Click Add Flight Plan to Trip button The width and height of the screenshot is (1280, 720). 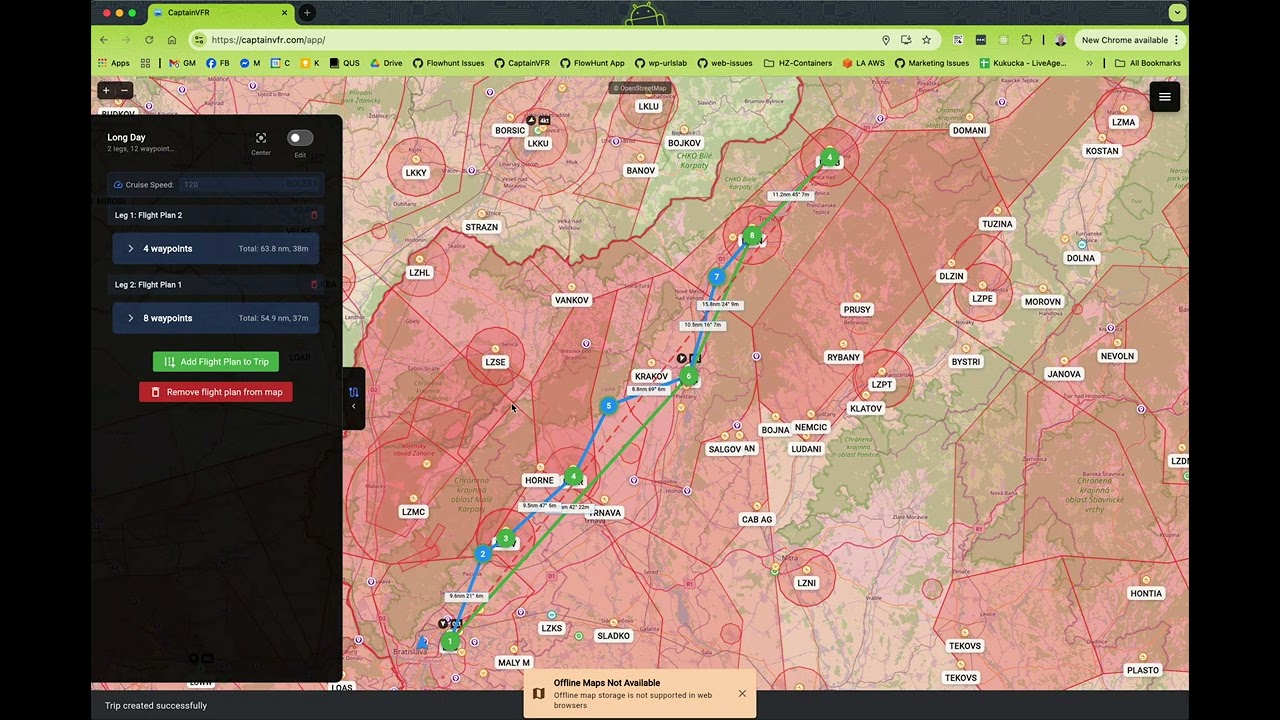(x=216, y=362)
